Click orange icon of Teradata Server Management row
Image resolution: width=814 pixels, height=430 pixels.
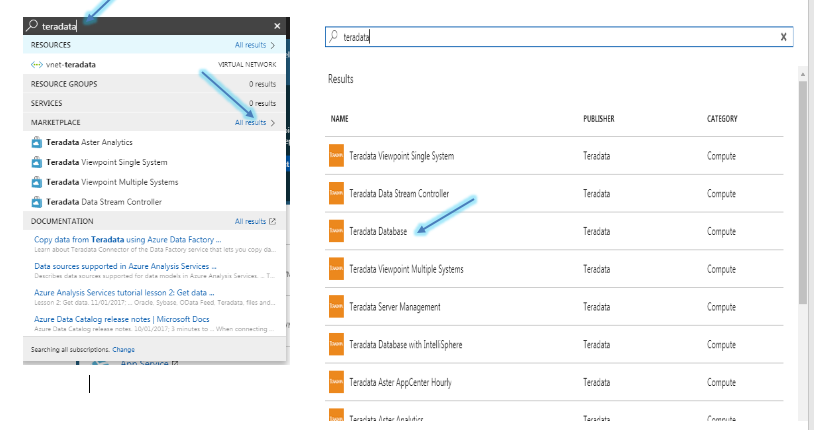[x=336, y=306]
